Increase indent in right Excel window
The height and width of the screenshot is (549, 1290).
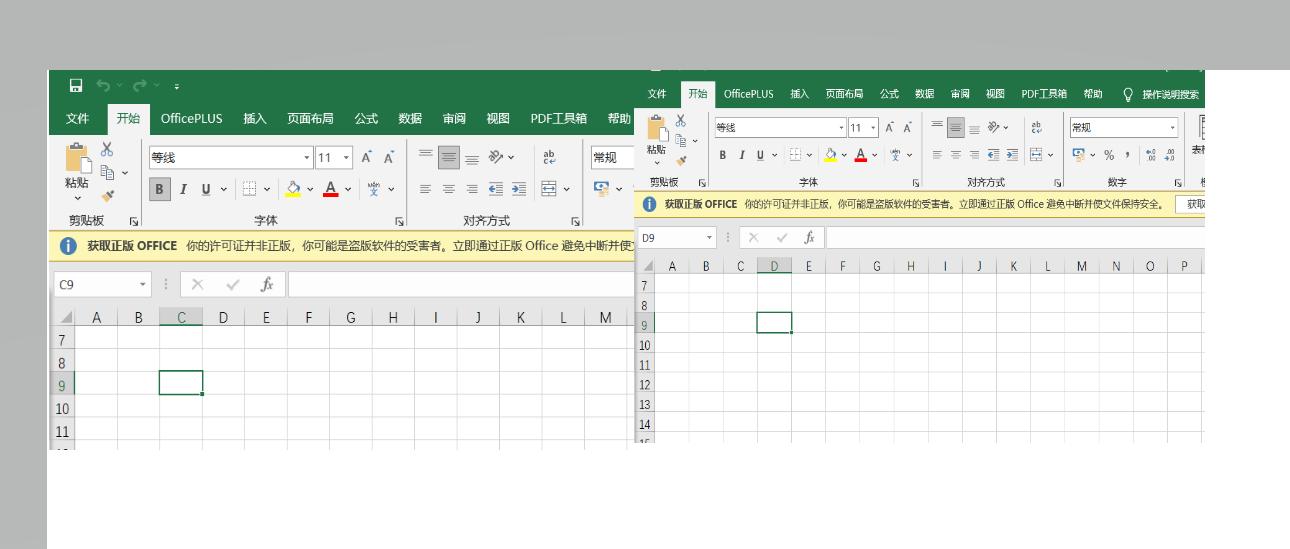(x=1012, y=155)
